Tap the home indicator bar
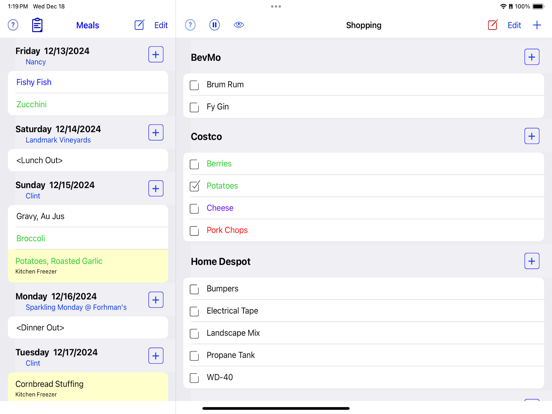552x414 pixels. (x=276, y=408)
